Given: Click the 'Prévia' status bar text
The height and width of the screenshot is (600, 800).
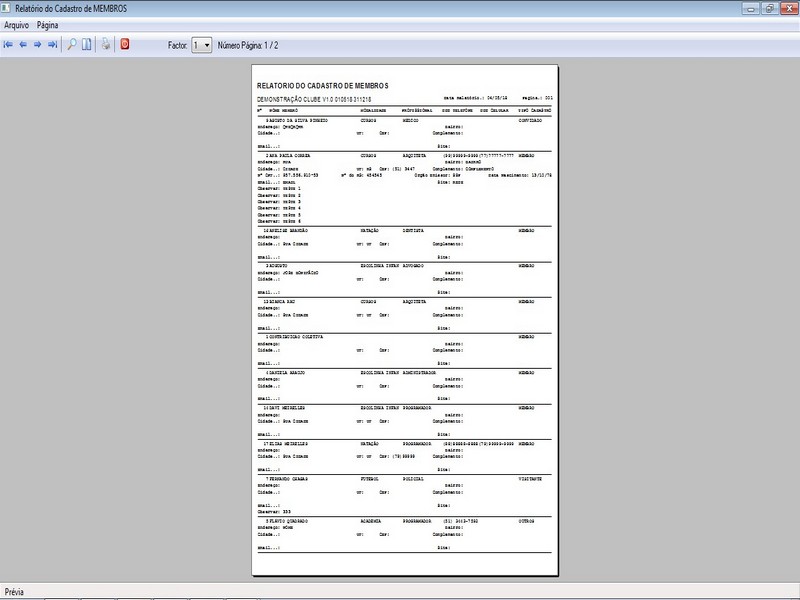Looking at the screenshot, I should point(14,592).
